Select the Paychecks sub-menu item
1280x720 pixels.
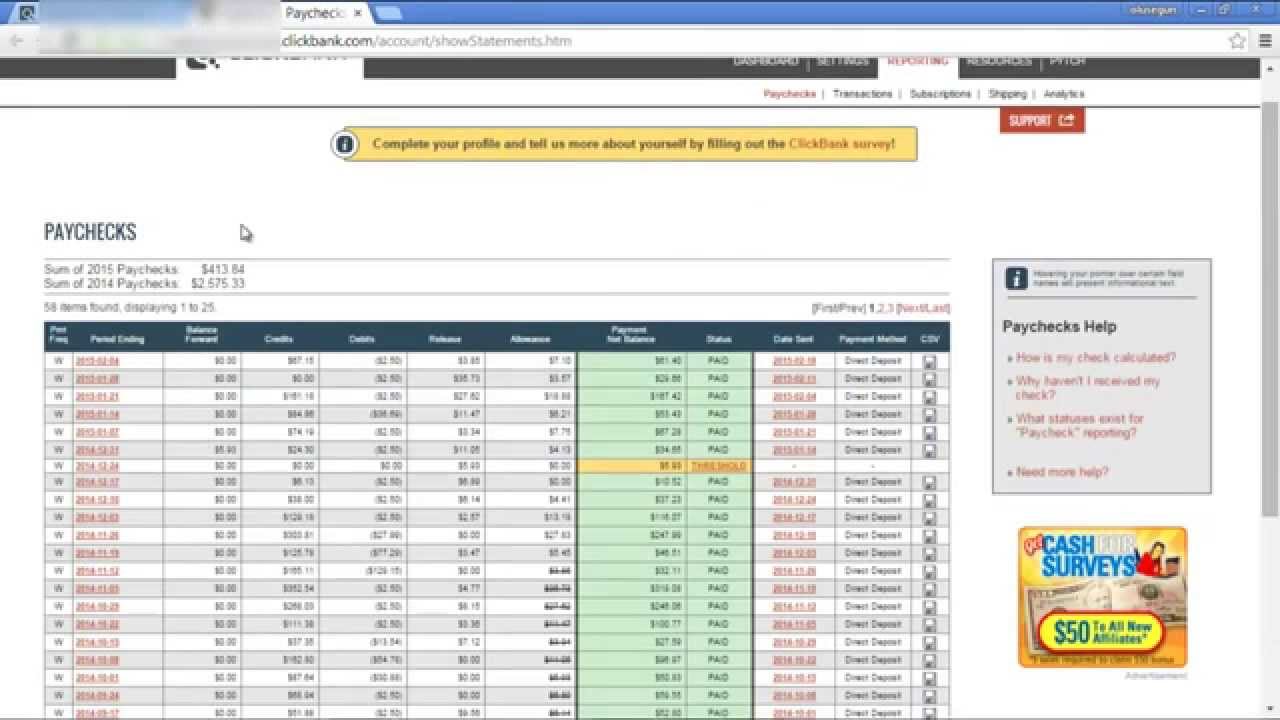click(790, 94)
